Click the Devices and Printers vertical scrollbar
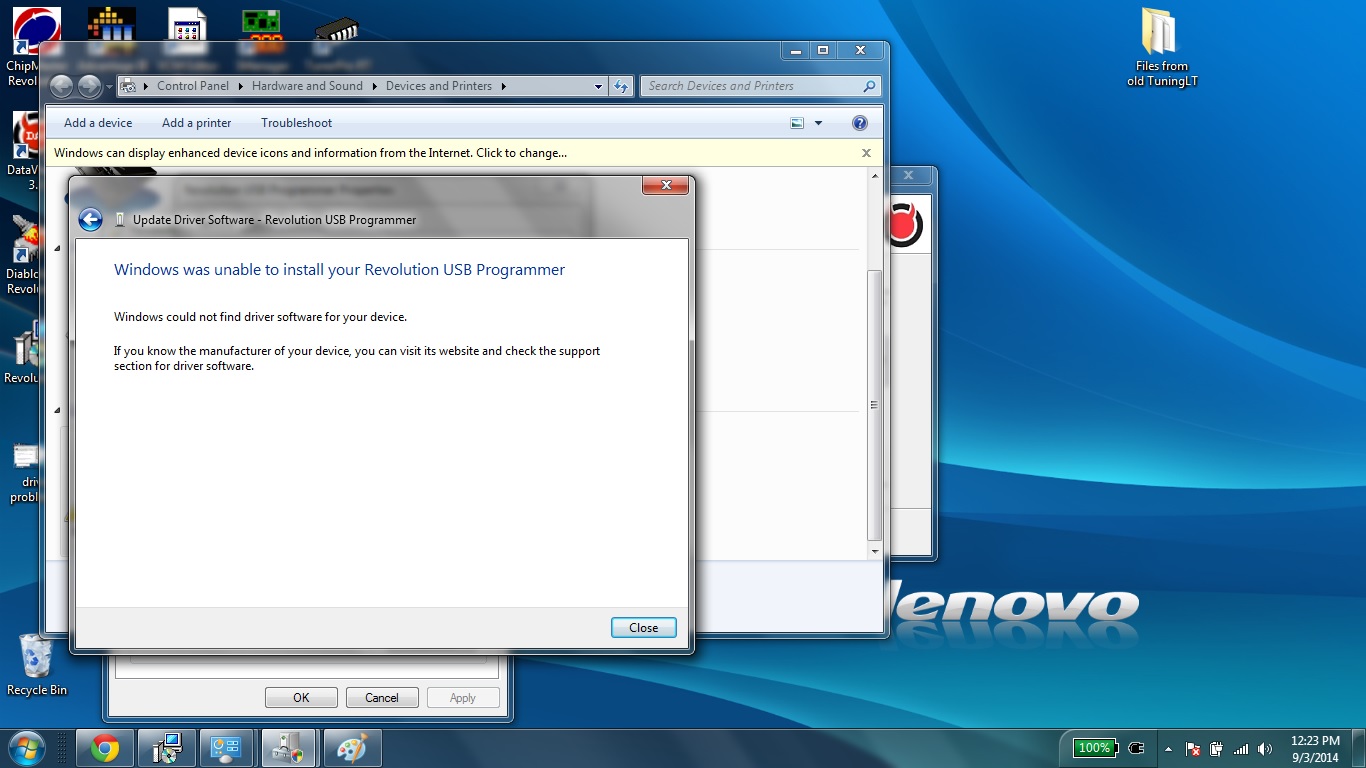1366x768 pixels. (x=874, y=404)
